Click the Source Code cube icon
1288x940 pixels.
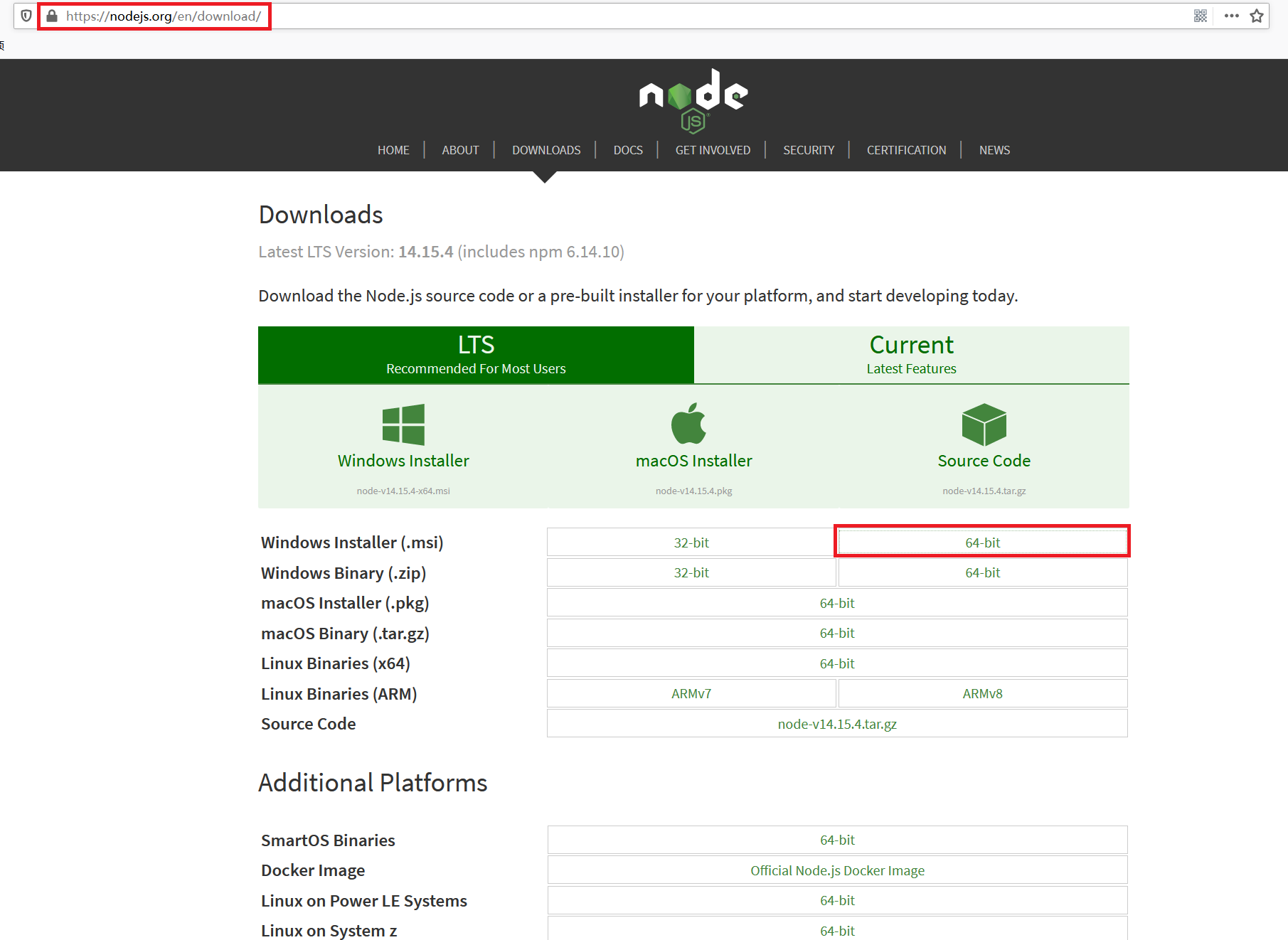[x=984, y=424]
